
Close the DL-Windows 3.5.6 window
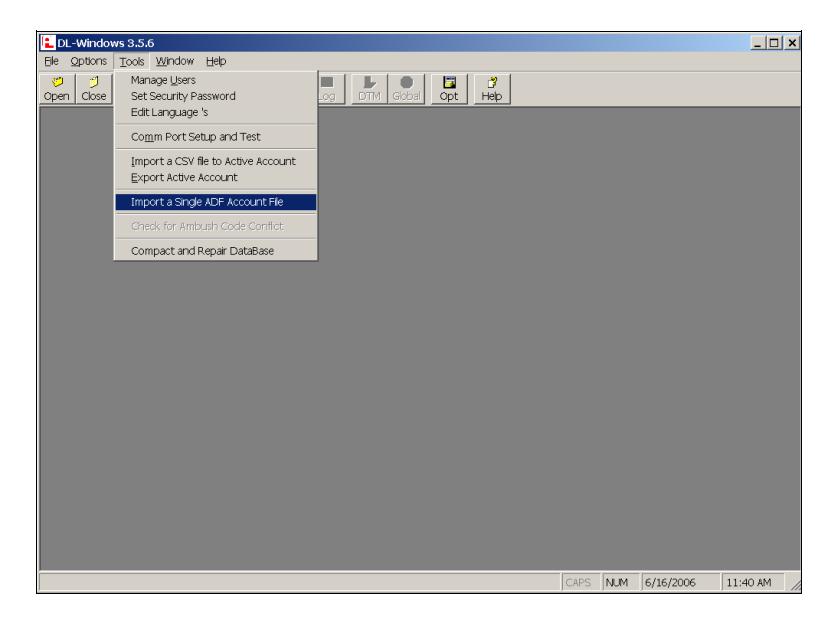point(792,43)
